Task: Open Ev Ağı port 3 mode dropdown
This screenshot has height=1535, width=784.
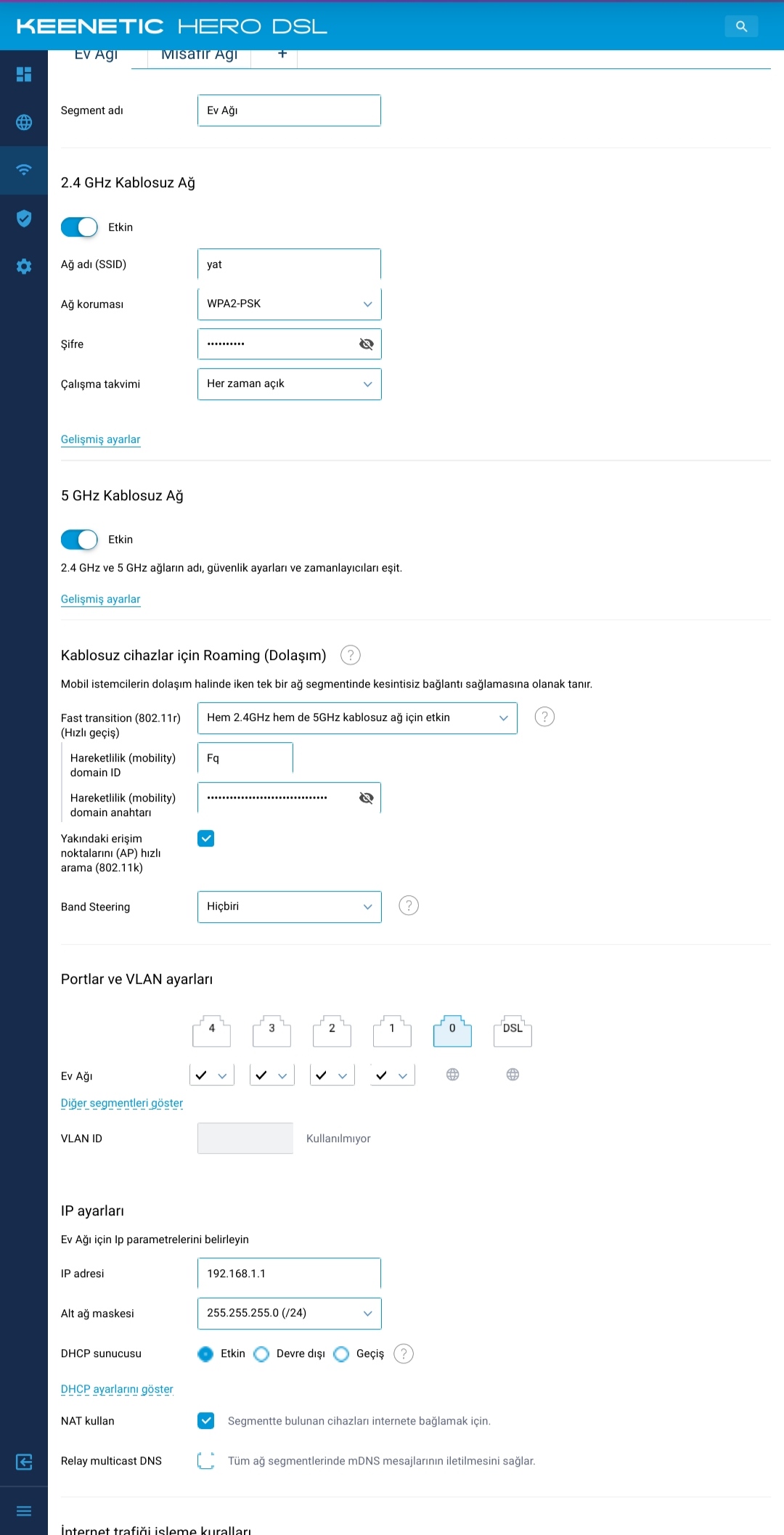Action: point(272,1075)
